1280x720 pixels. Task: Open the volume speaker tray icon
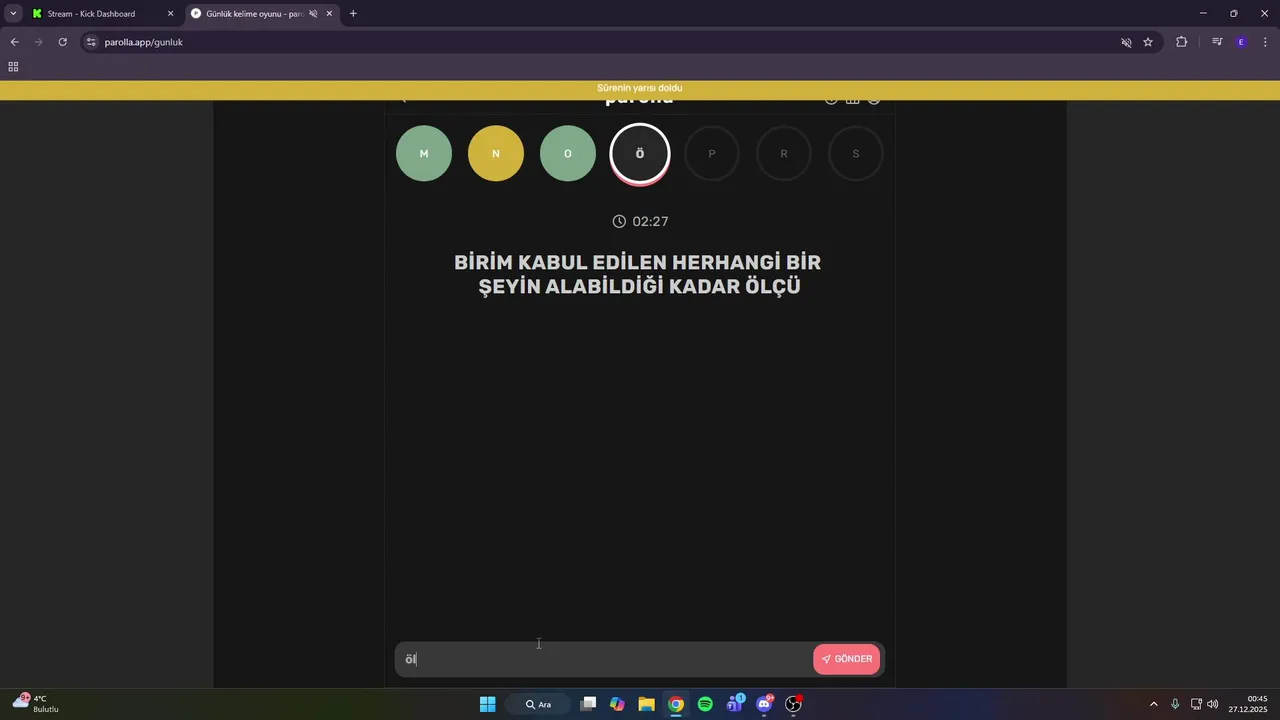point(1213,704)
